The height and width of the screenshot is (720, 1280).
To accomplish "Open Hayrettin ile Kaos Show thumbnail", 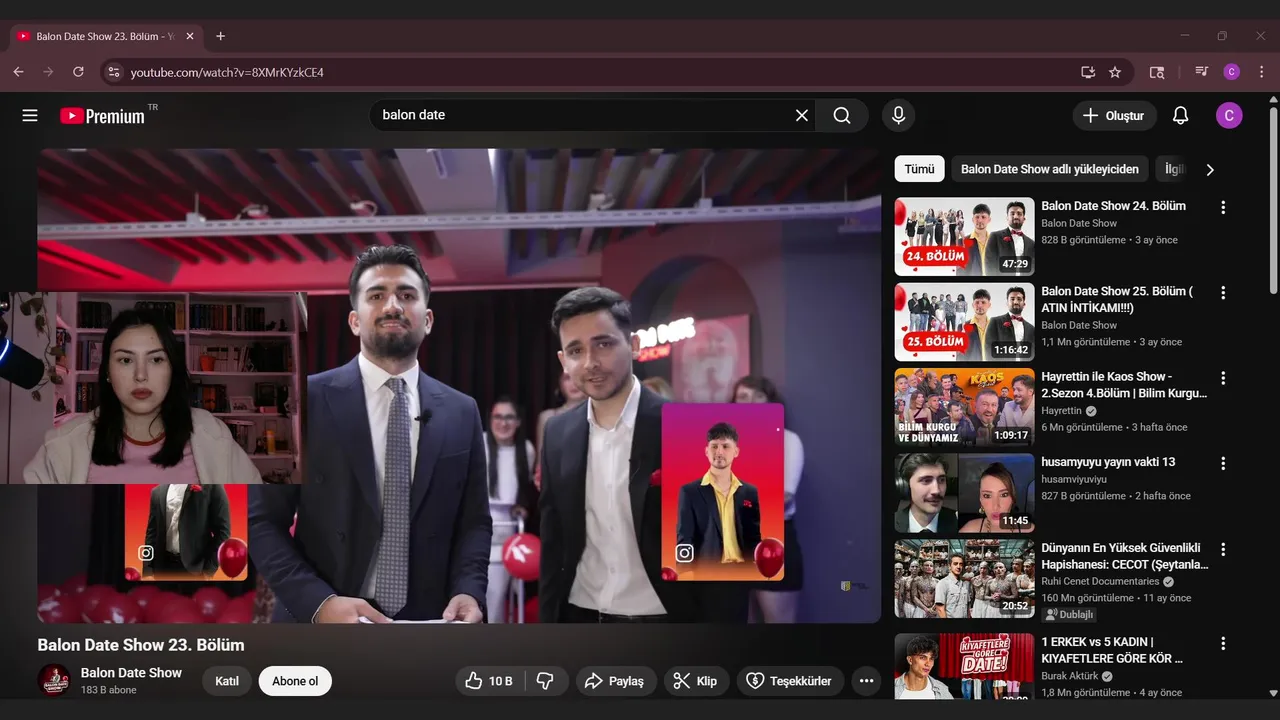I will click(x=964, y=407).
